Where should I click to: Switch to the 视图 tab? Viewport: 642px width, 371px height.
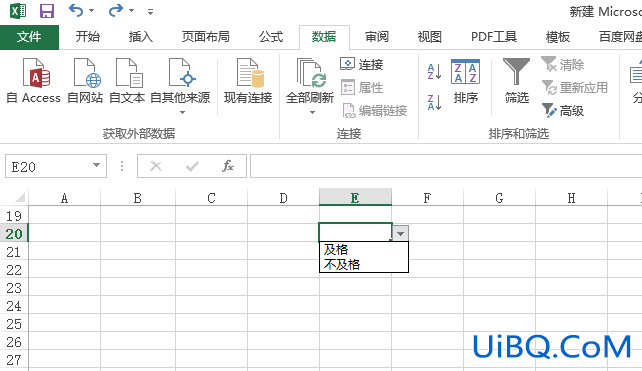430,37
